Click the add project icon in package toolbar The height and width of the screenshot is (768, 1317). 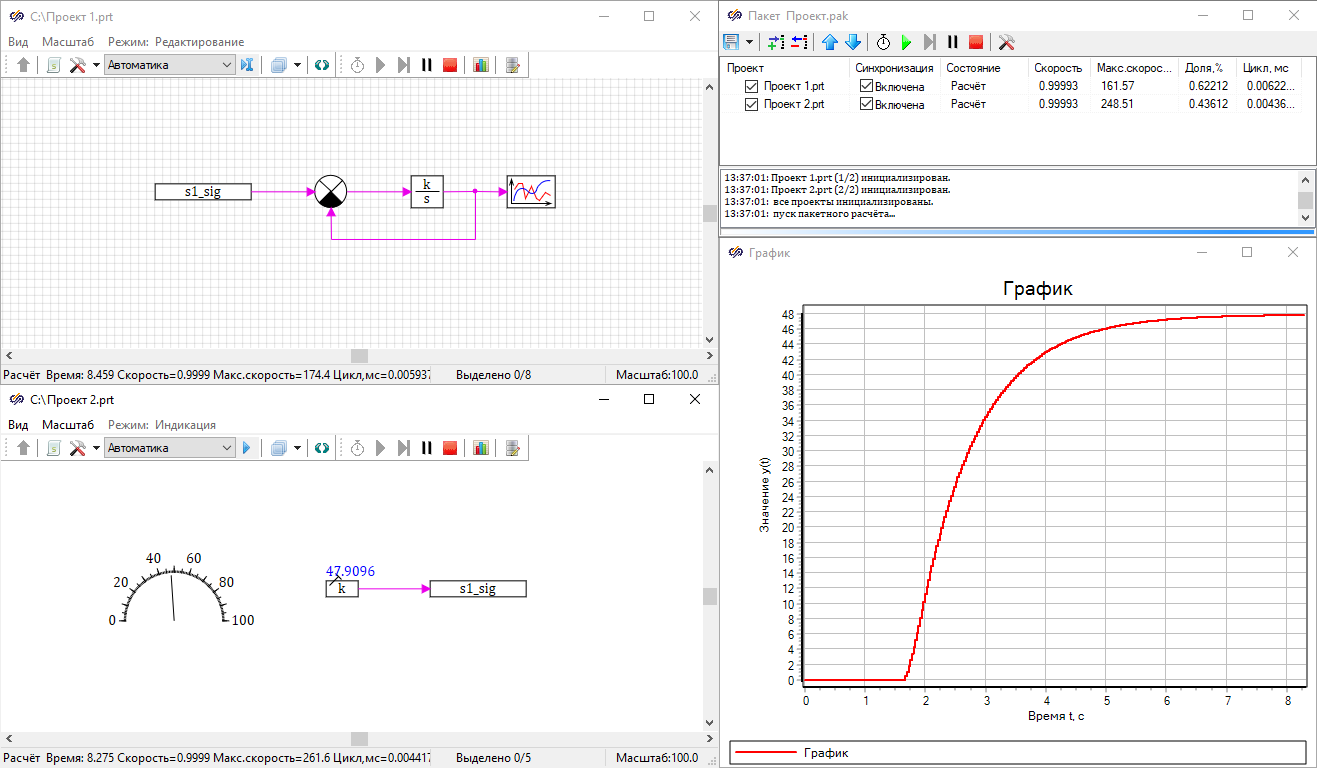(777, 42)
